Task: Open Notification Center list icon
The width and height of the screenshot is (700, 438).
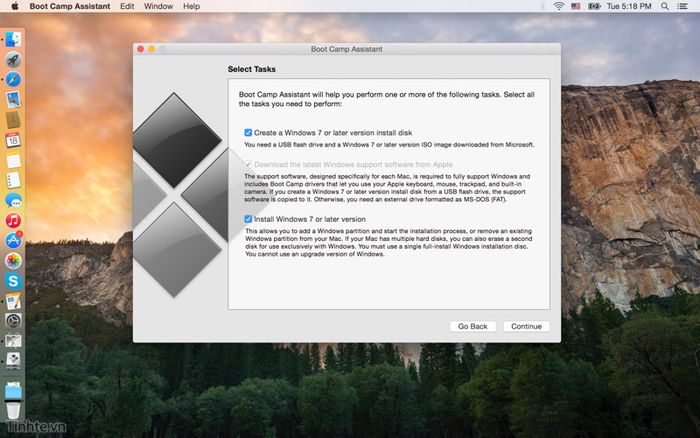Action: click(683, 6)
